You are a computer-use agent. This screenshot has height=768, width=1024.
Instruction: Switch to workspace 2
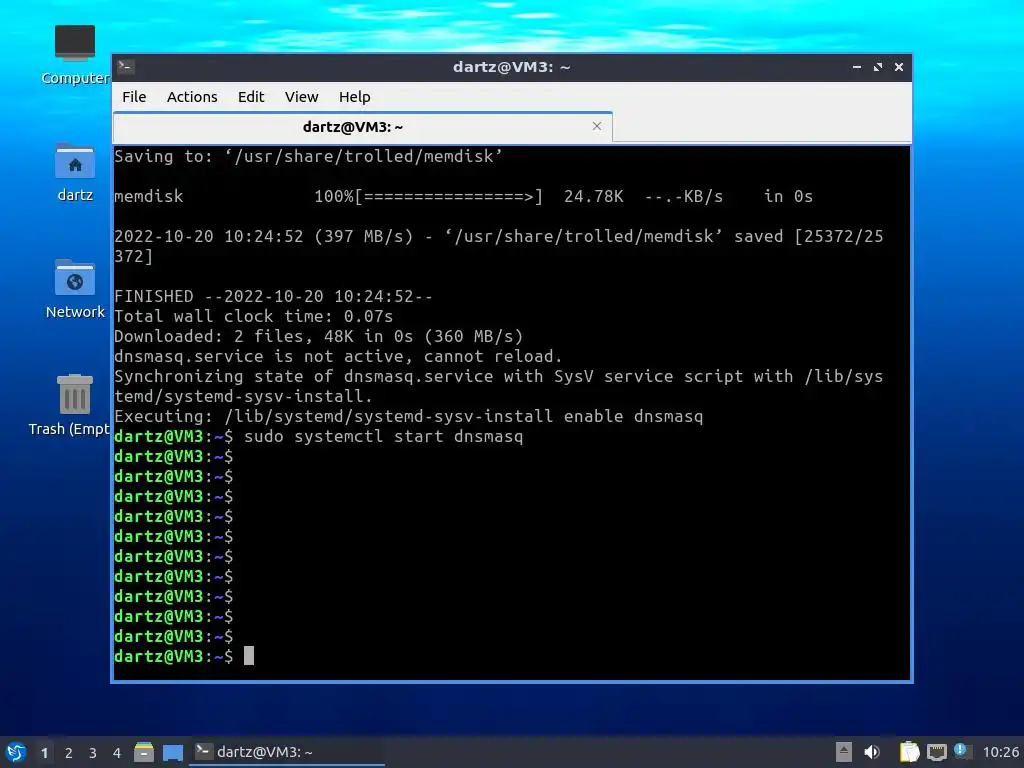pyautogui.click(x=69, y=753)
